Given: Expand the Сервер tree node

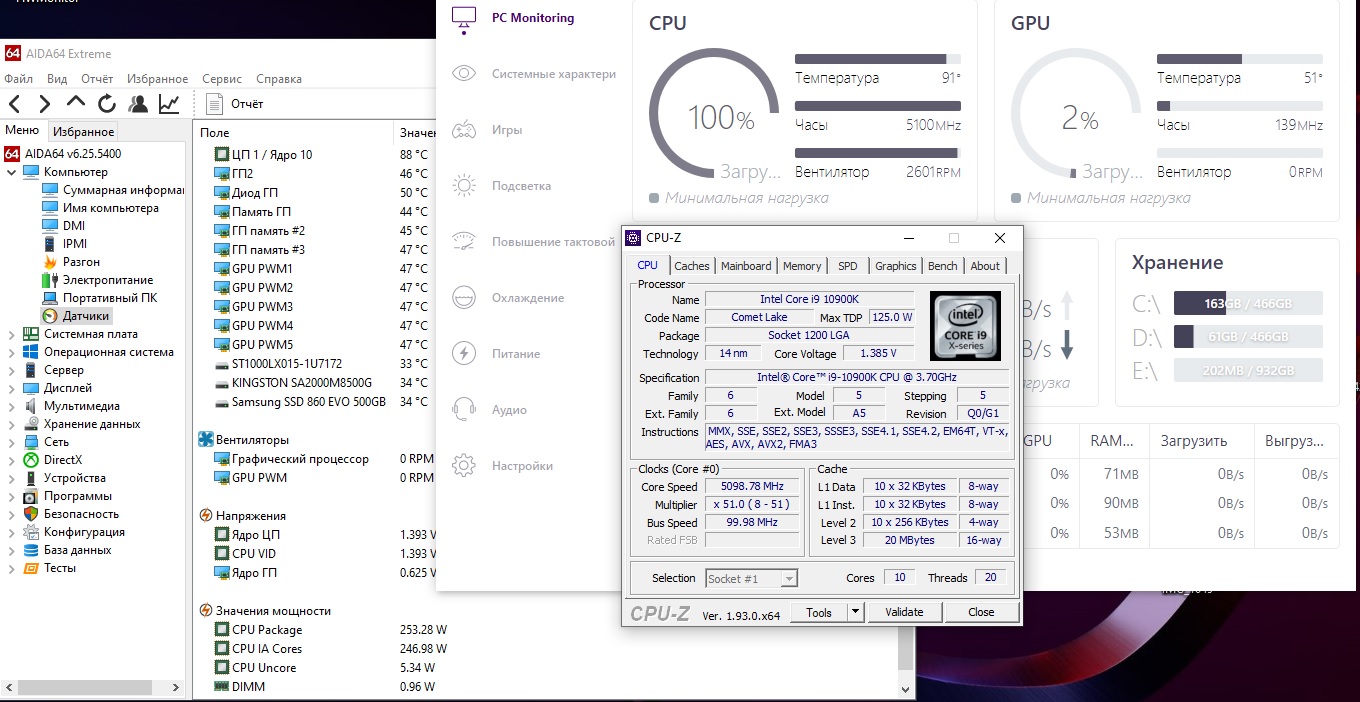Looking at the screenshot, I should point(12,370).
